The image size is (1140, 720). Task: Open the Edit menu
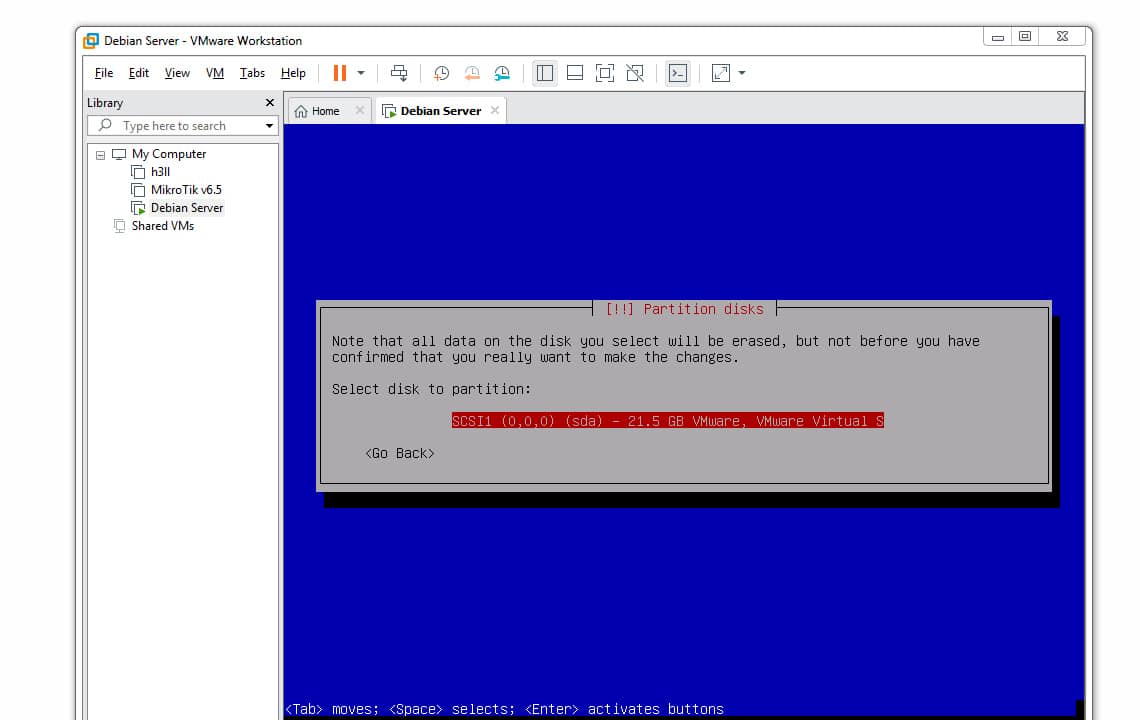(x=138, y=73)
